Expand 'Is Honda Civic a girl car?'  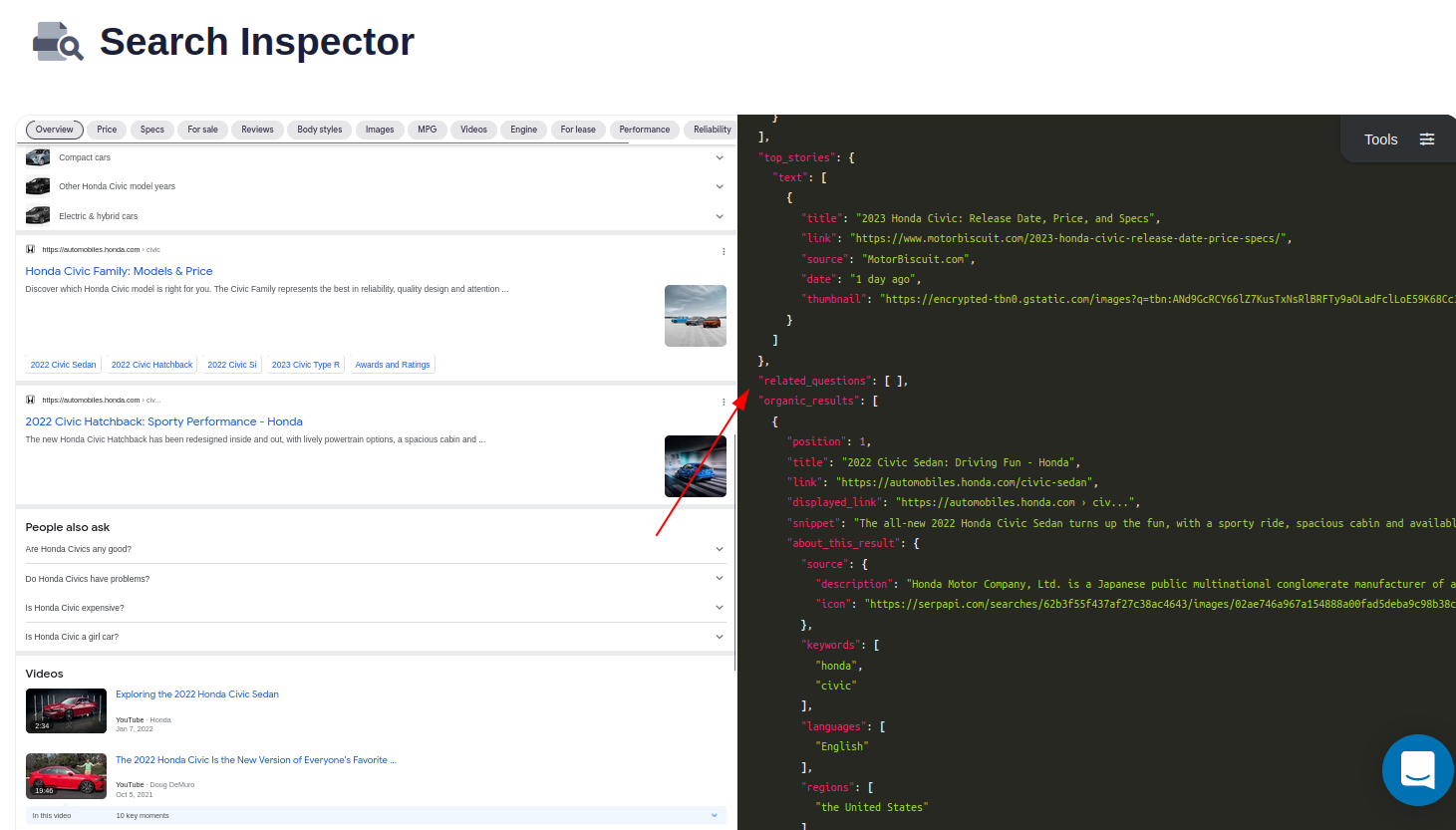(720, 636)
